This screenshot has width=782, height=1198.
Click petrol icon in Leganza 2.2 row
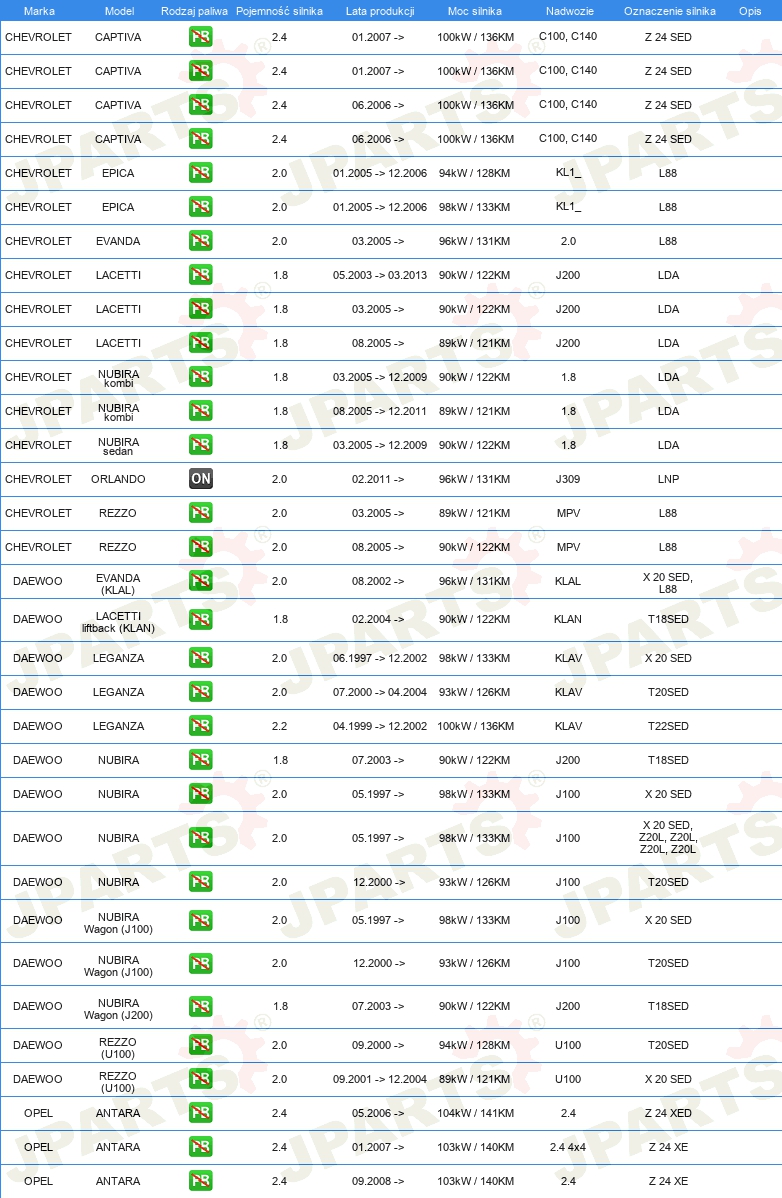(x=201, y=726)
